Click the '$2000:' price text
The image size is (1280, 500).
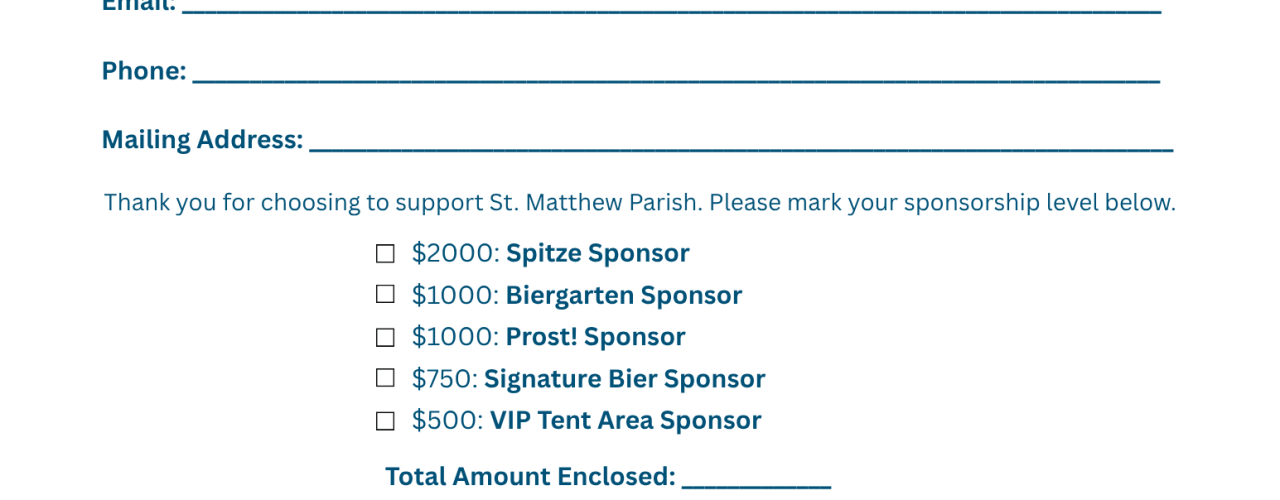[x=455, y=253]
